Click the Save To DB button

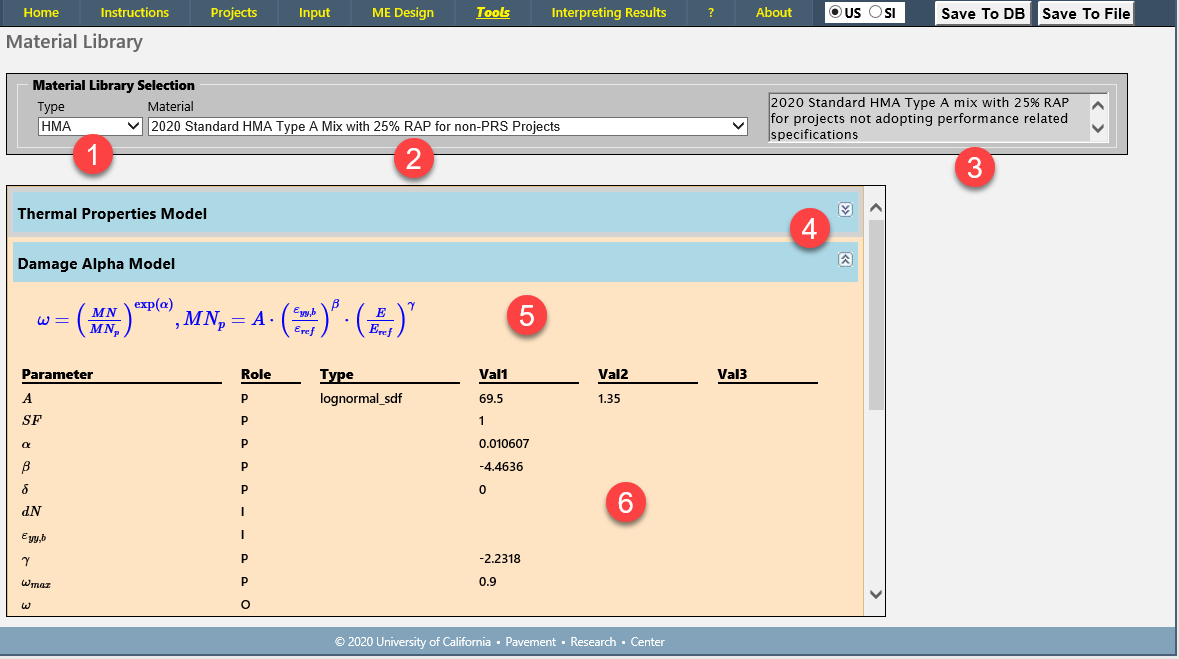click(x=982, y=13)
